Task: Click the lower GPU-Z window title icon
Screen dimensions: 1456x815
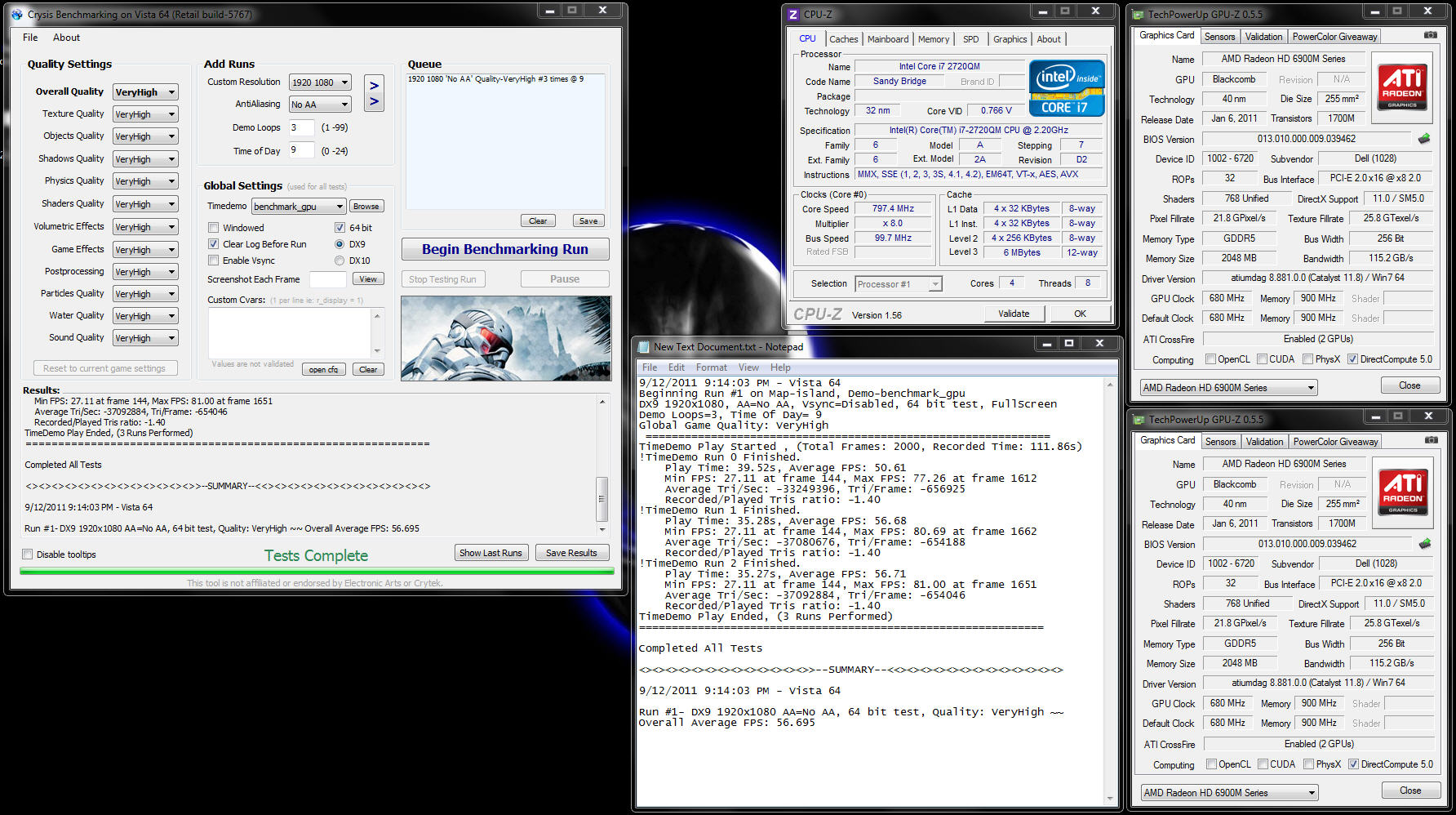Action: 1139,419
